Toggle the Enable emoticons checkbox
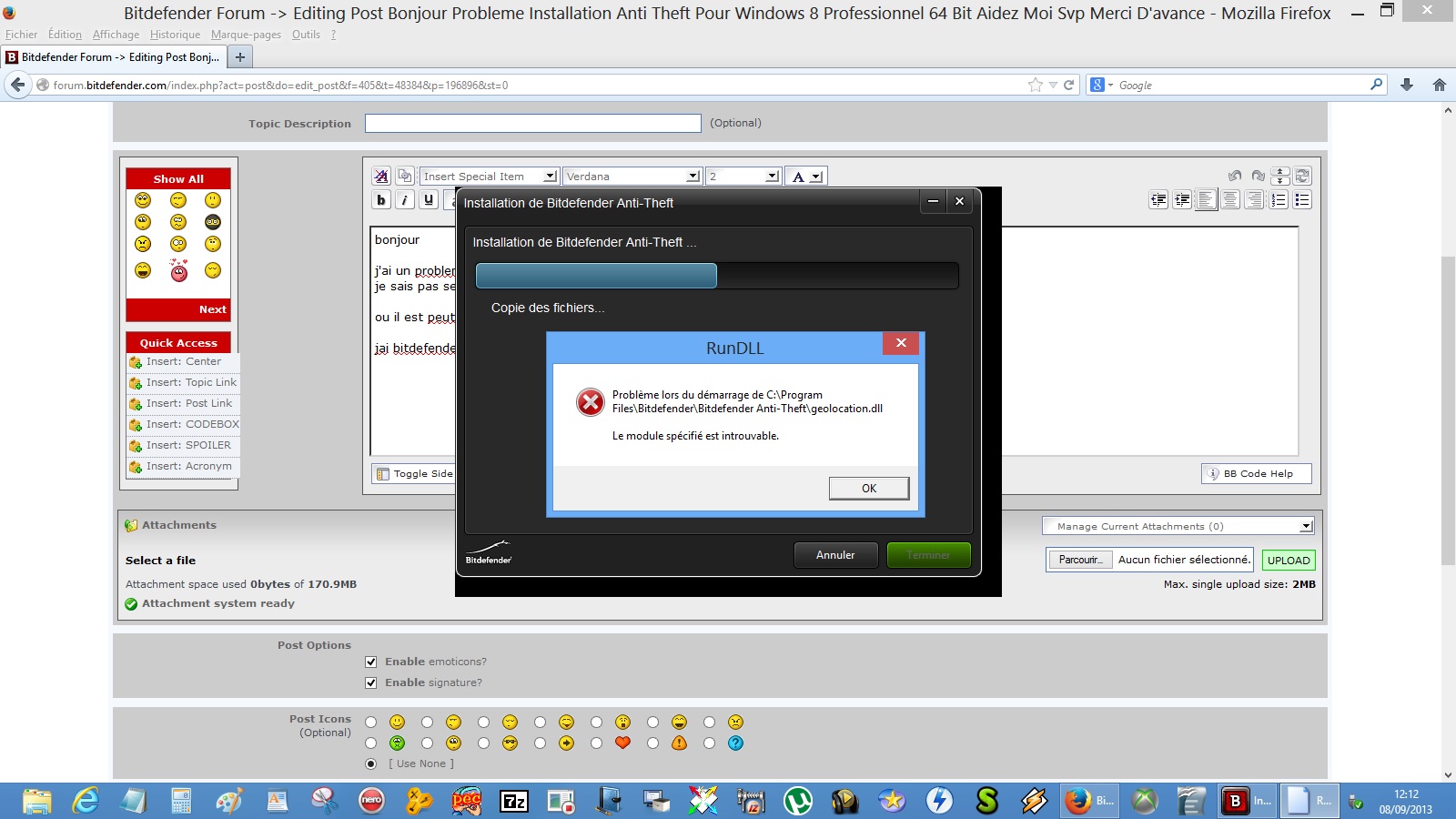 (x=370, y=662)
